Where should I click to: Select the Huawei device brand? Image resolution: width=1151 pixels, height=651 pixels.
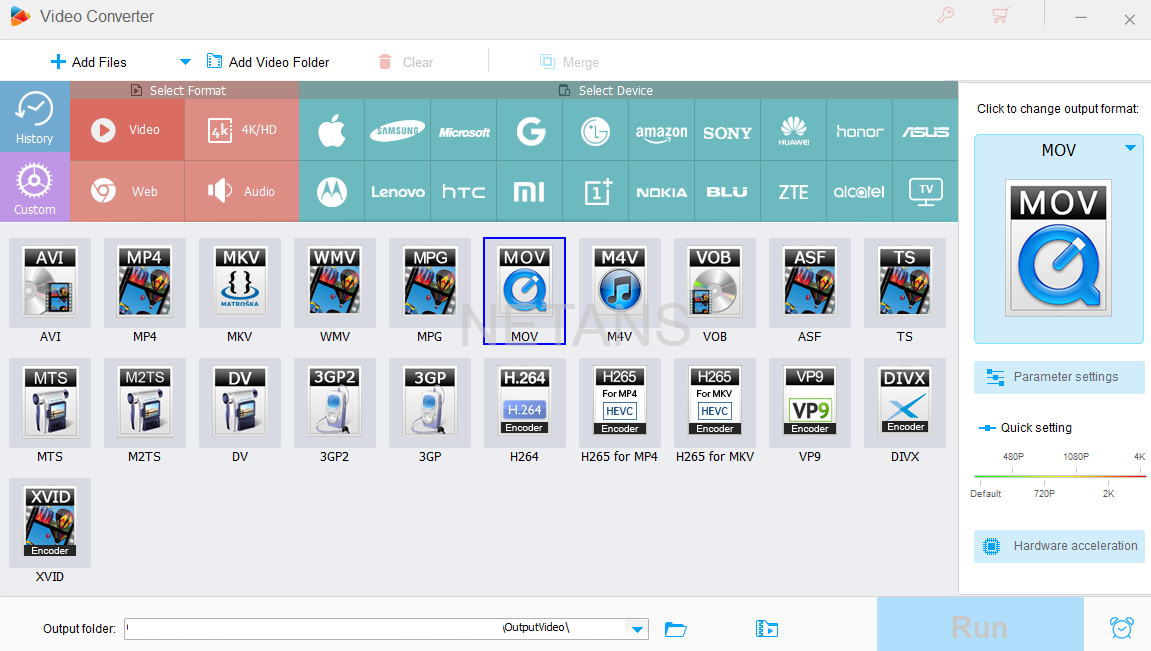pyautogui.click(x=794, y=131)
